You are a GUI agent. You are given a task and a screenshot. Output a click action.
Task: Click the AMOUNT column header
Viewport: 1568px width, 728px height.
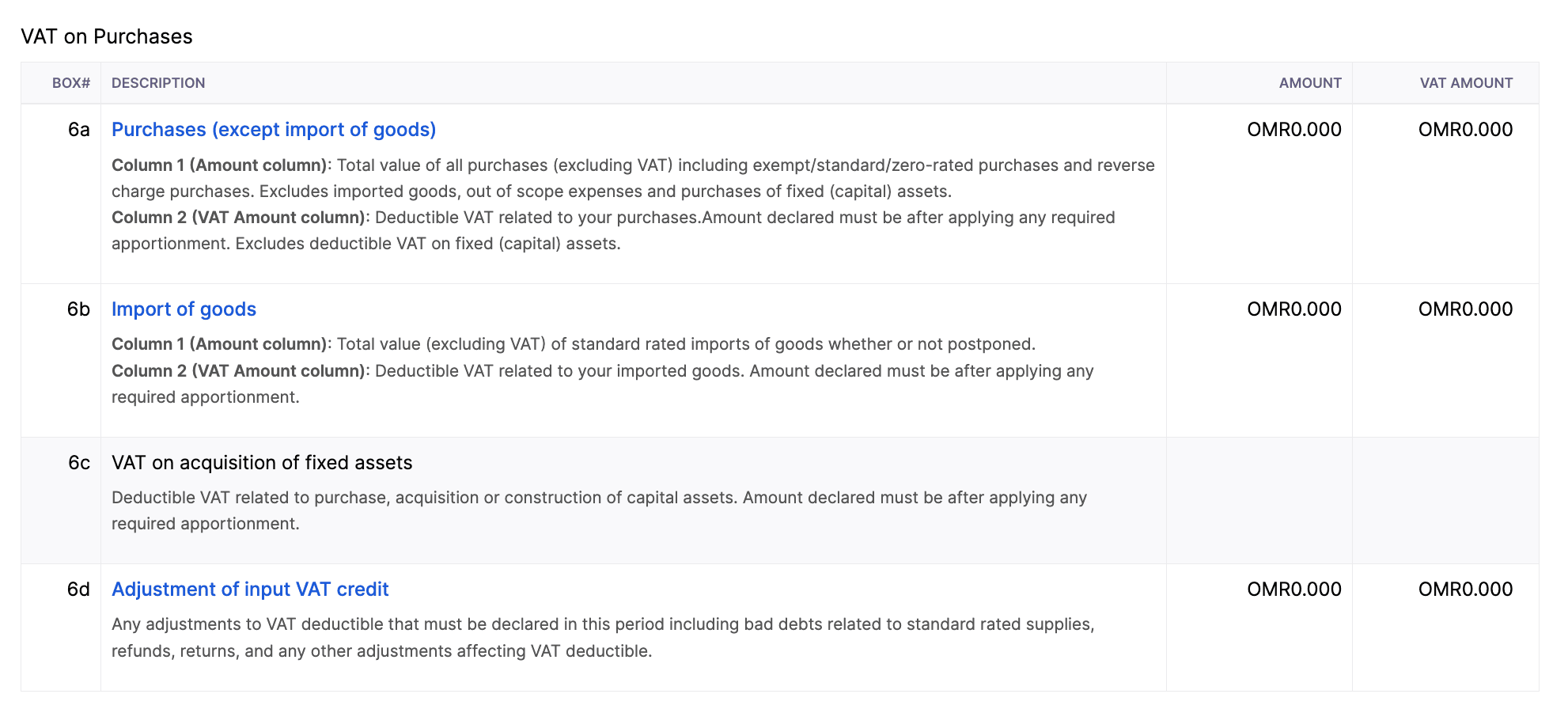click(1310, 83)
